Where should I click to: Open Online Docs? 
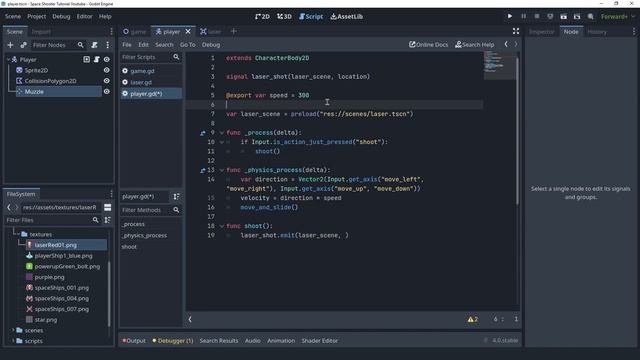(429, 44)
